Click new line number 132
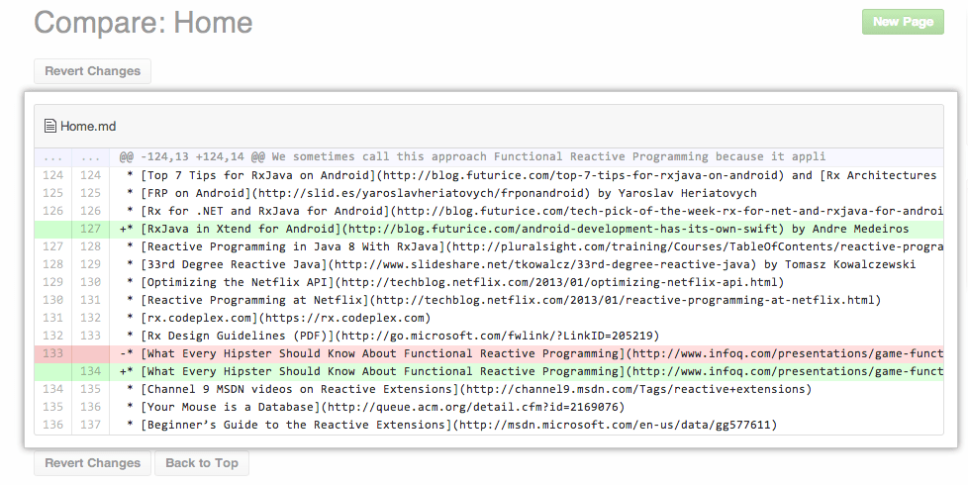The width and height of the screenshot is (968, 485). [x=90, y=318]
